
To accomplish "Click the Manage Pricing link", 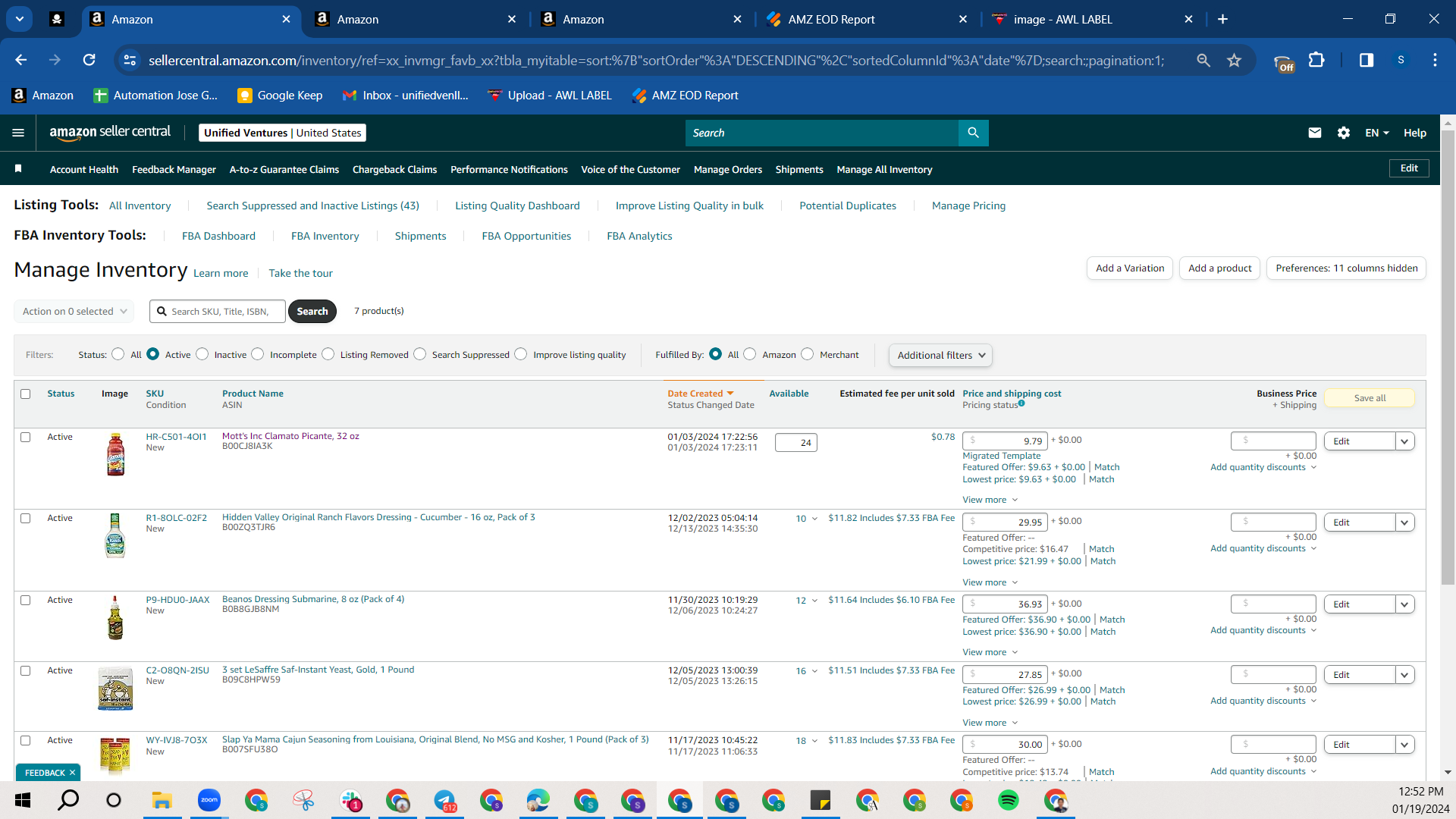I will 968,206.
